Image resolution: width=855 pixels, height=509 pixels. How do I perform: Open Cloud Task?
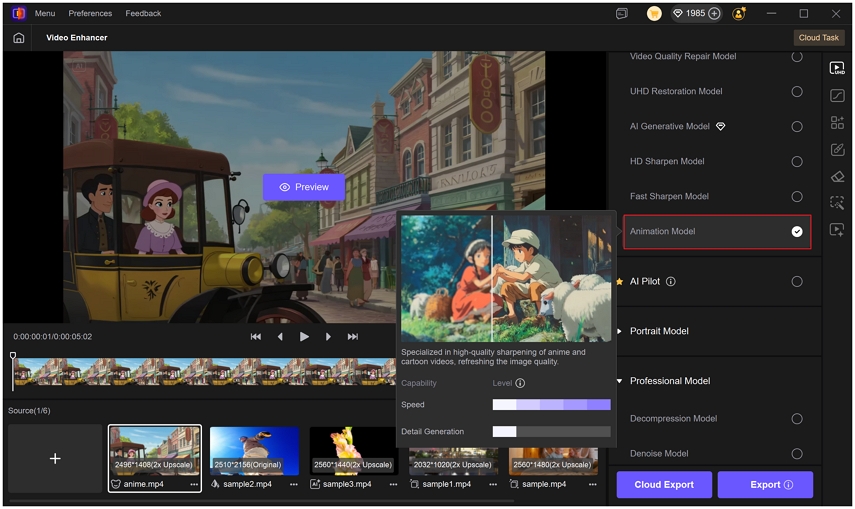click(x=818, y=38)
